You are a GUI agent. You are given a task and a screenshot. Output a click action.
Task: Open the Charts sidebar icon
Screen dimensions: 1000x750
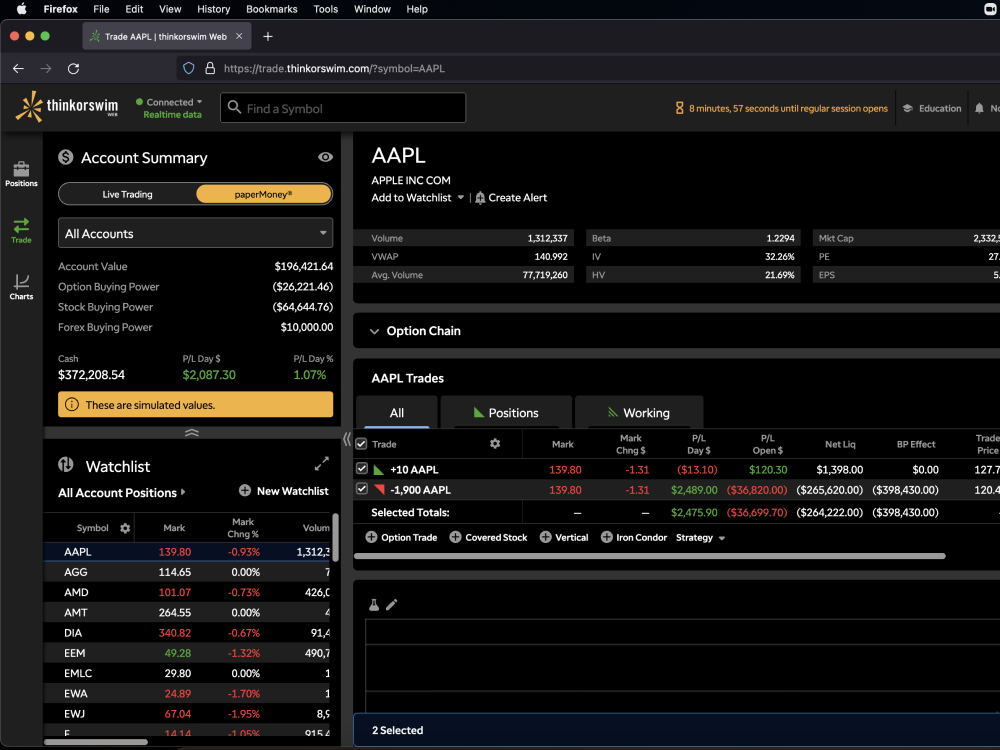21,287
